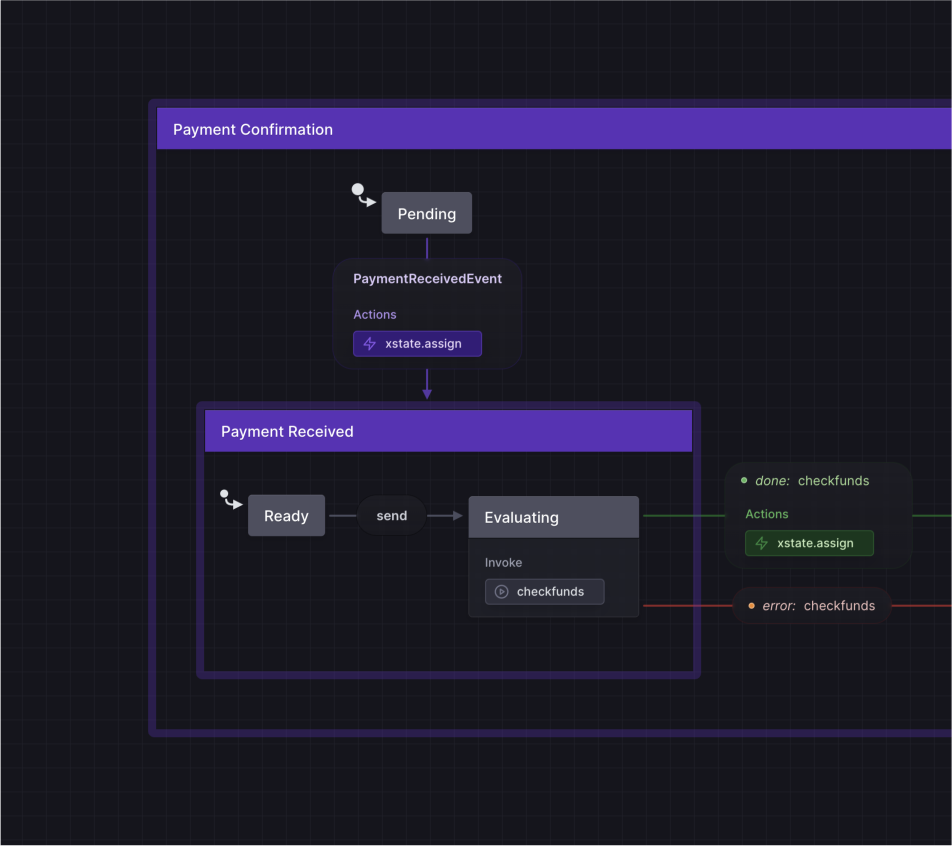Expand the Invoke section of Evaluating

(503, 562)
